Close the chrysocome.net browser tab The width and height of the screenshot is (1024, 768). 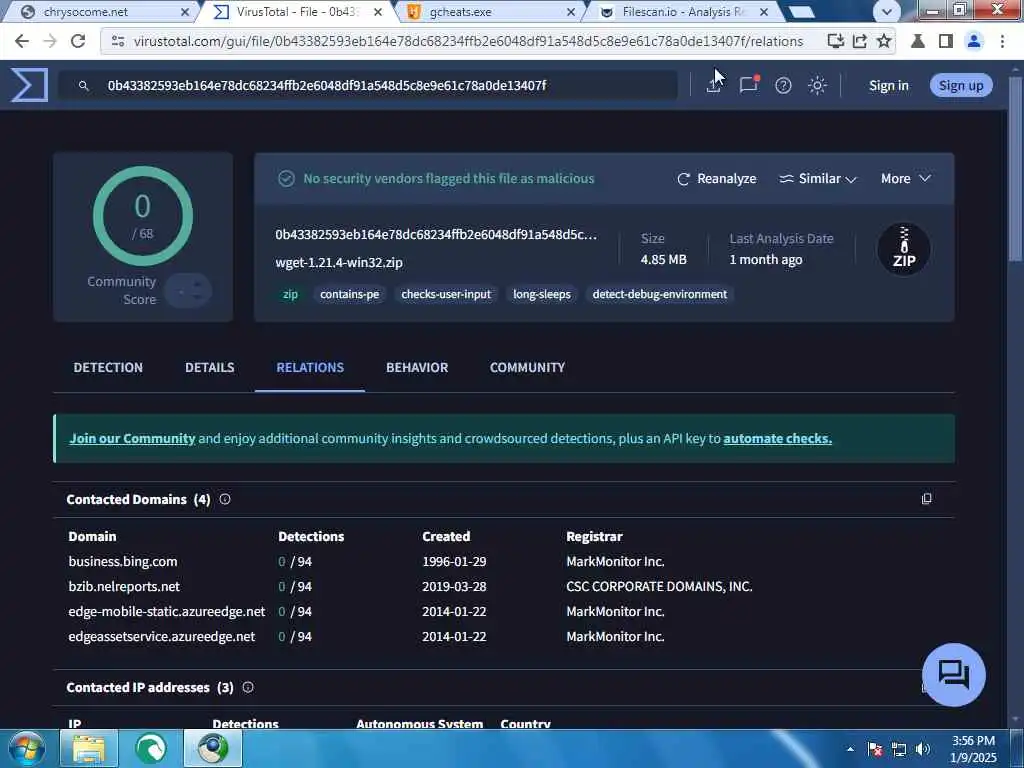click(x=185, y=12)
